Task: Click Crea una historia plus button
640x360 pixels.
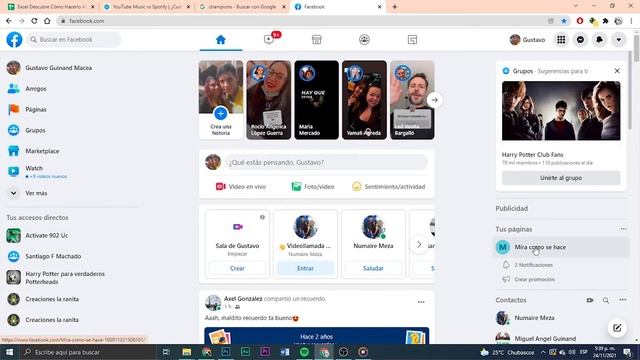Action: pyautogui.click(x=221, y=113)
